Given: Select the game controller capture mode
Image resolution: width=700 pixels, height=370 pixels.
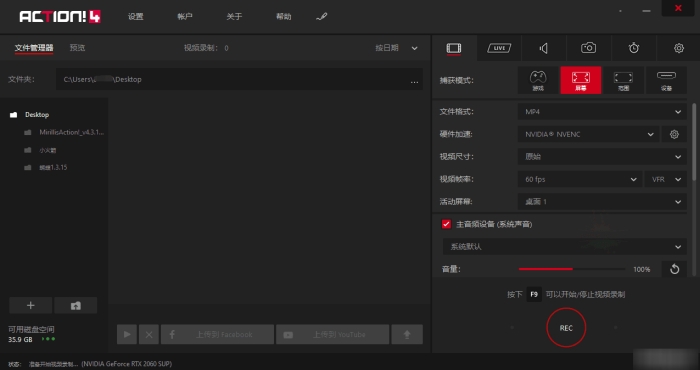Looking at the screenshot, I should click(538, 80).
